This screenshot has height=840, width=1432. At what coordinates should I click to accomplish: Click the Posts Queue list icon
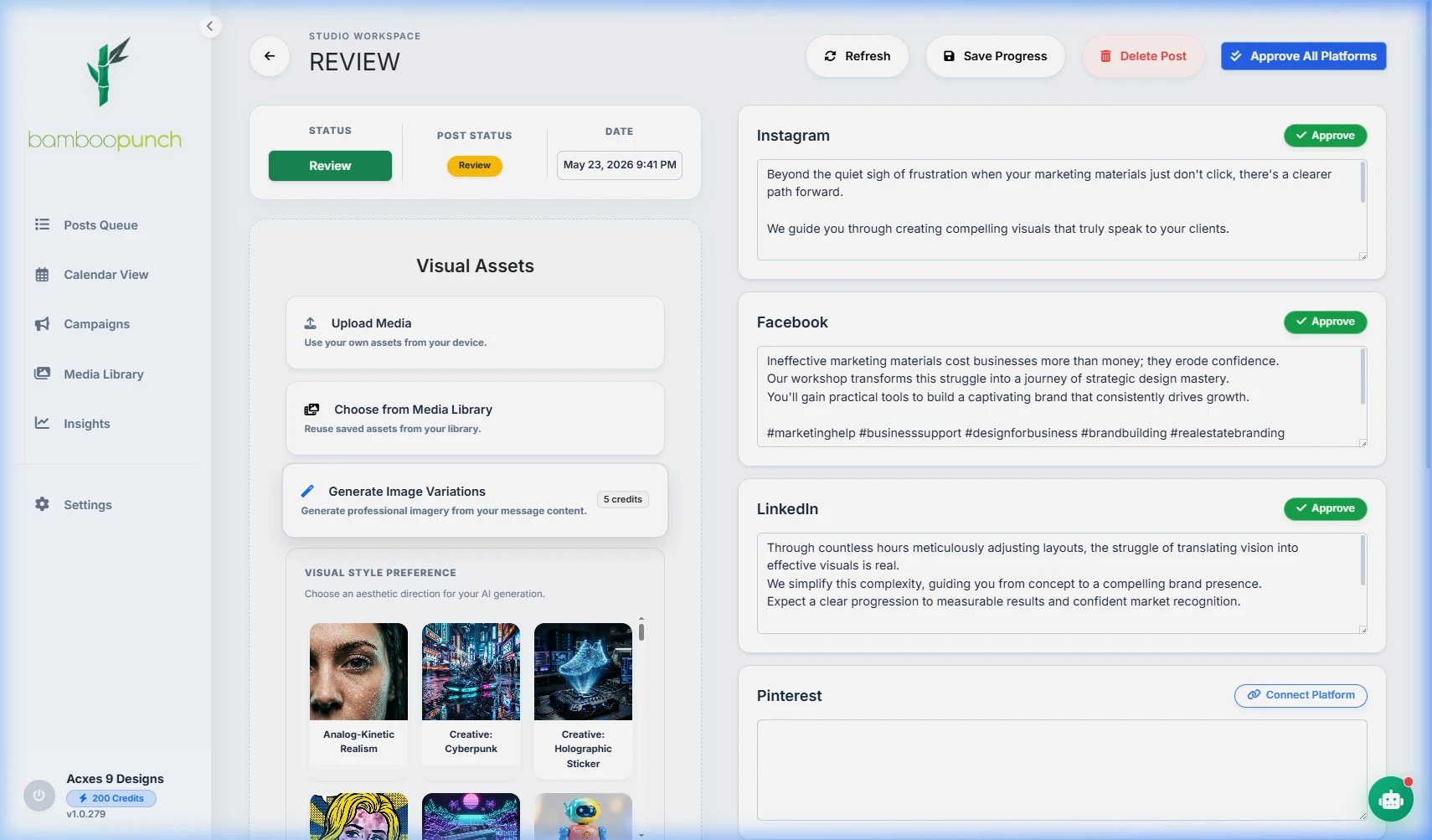pyautogui.click(x=42, y=224)
